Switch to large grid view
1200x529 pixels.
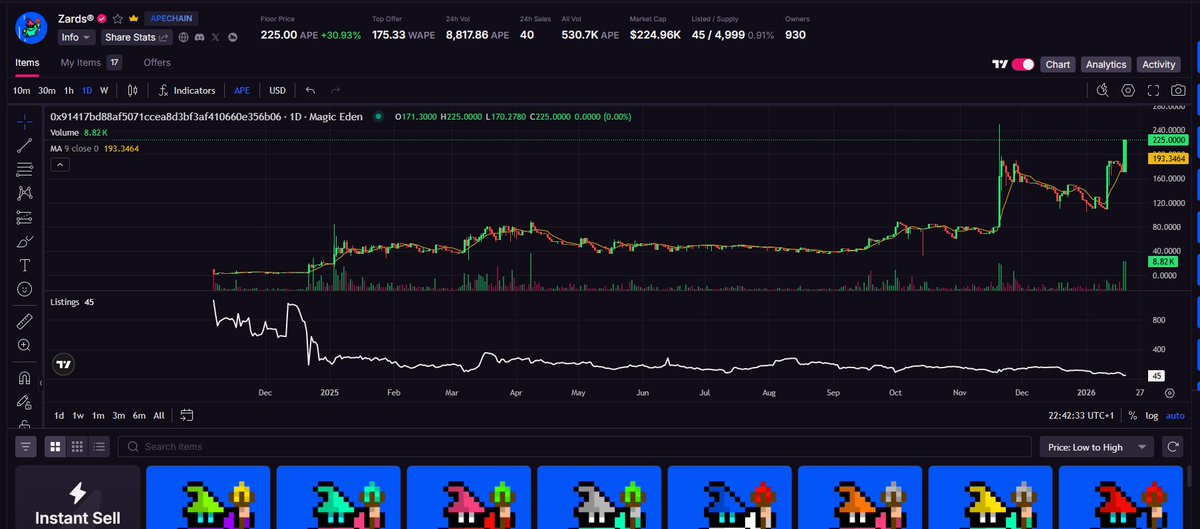(x=56, y=447)
